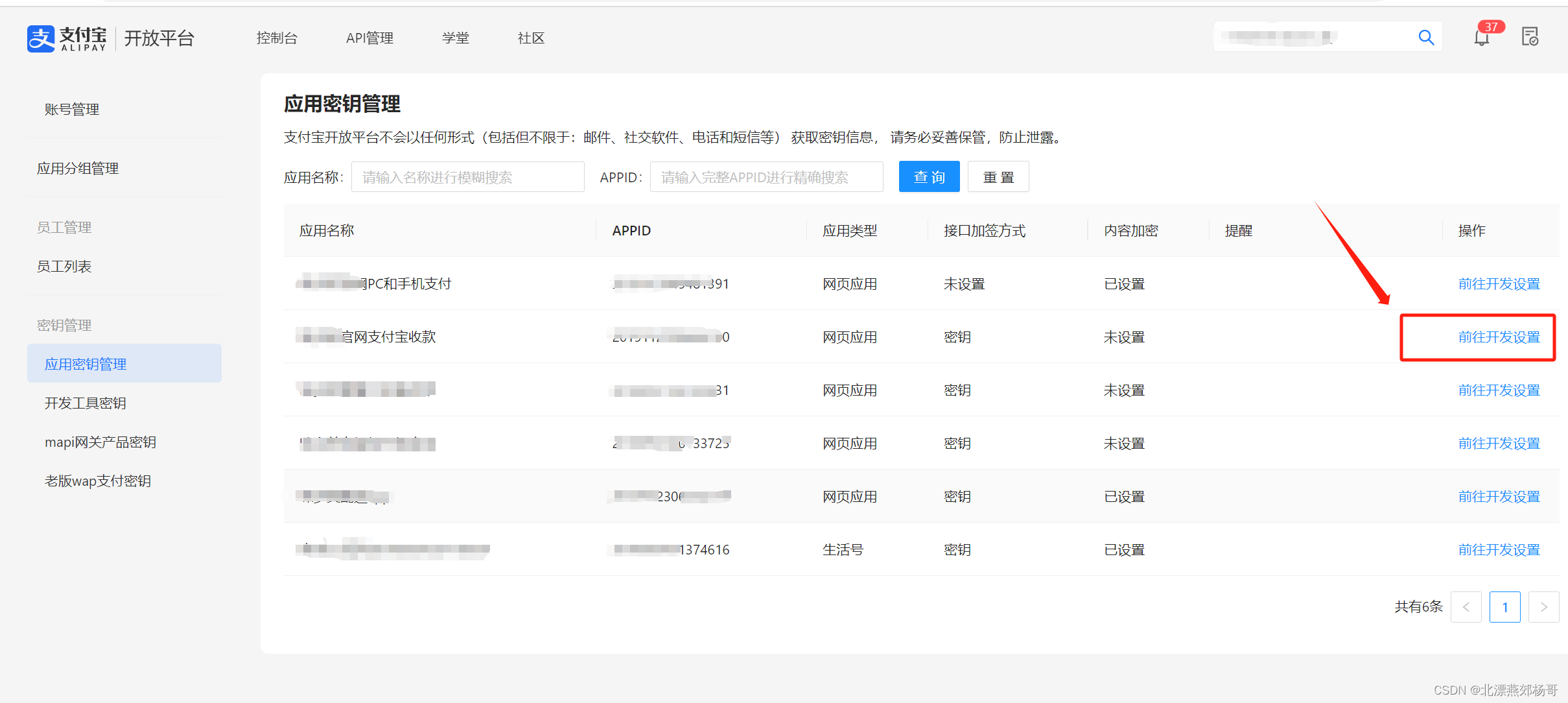Open 前往开发设置 for 官网支付宝收款 row

click(x=1499, y=337)
